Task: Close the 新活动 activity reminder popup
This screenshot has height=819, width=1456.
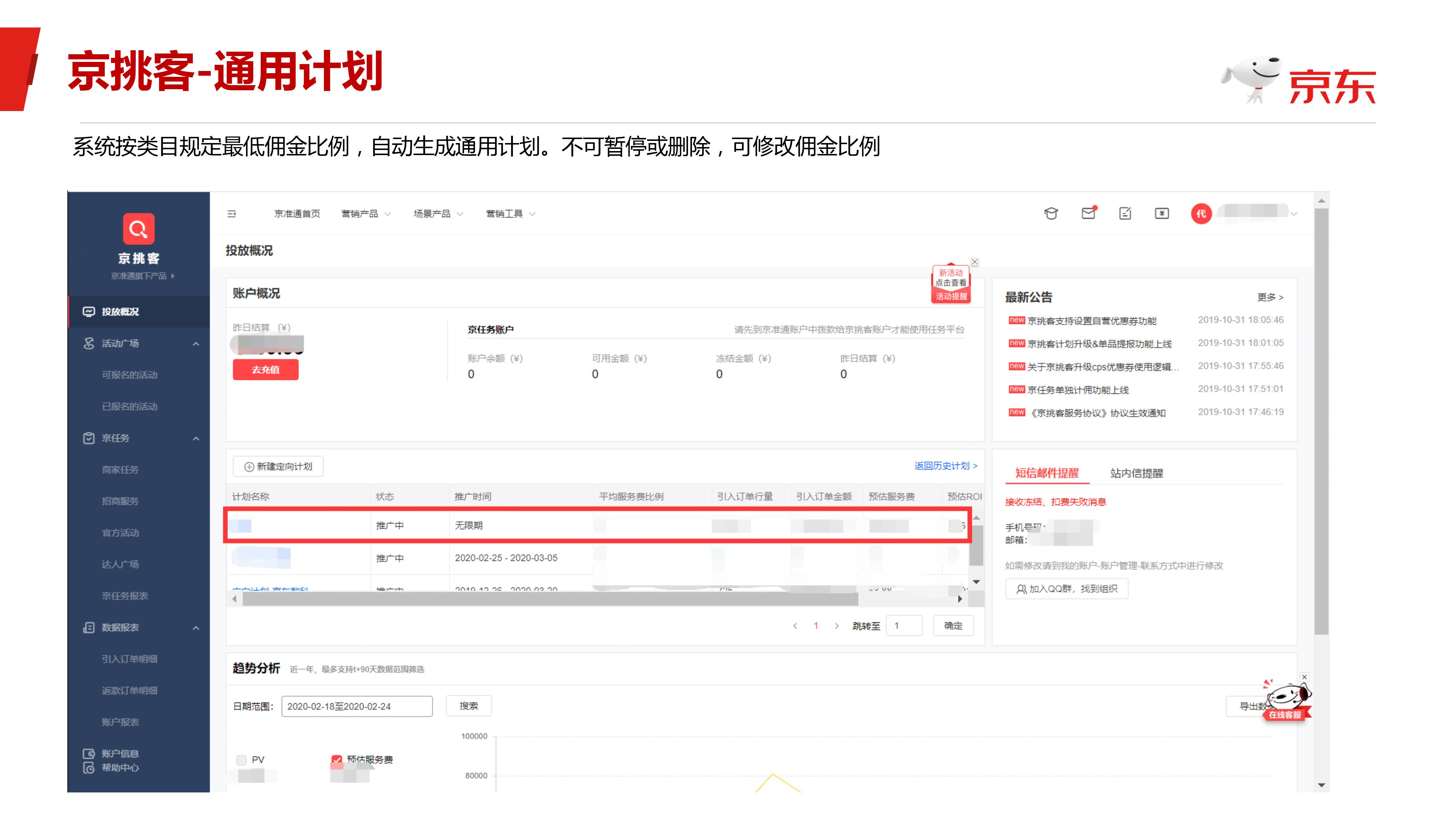Action: point(974,262)
